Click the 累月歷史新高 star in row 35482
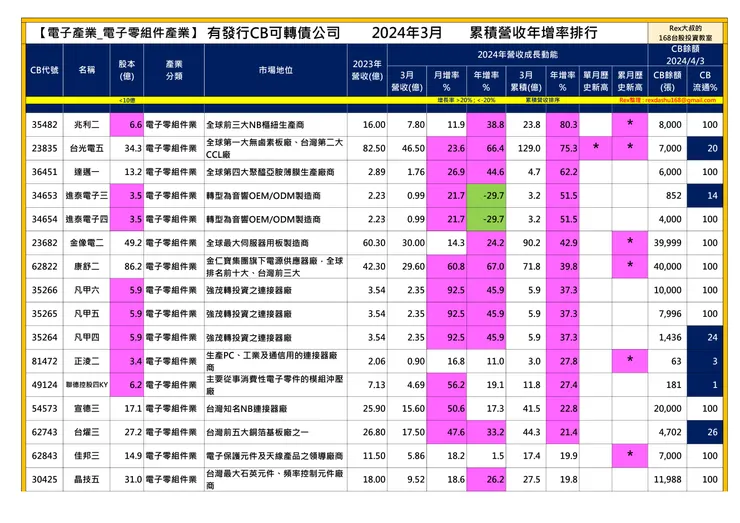740x523 pixels. tap(630, 123)
